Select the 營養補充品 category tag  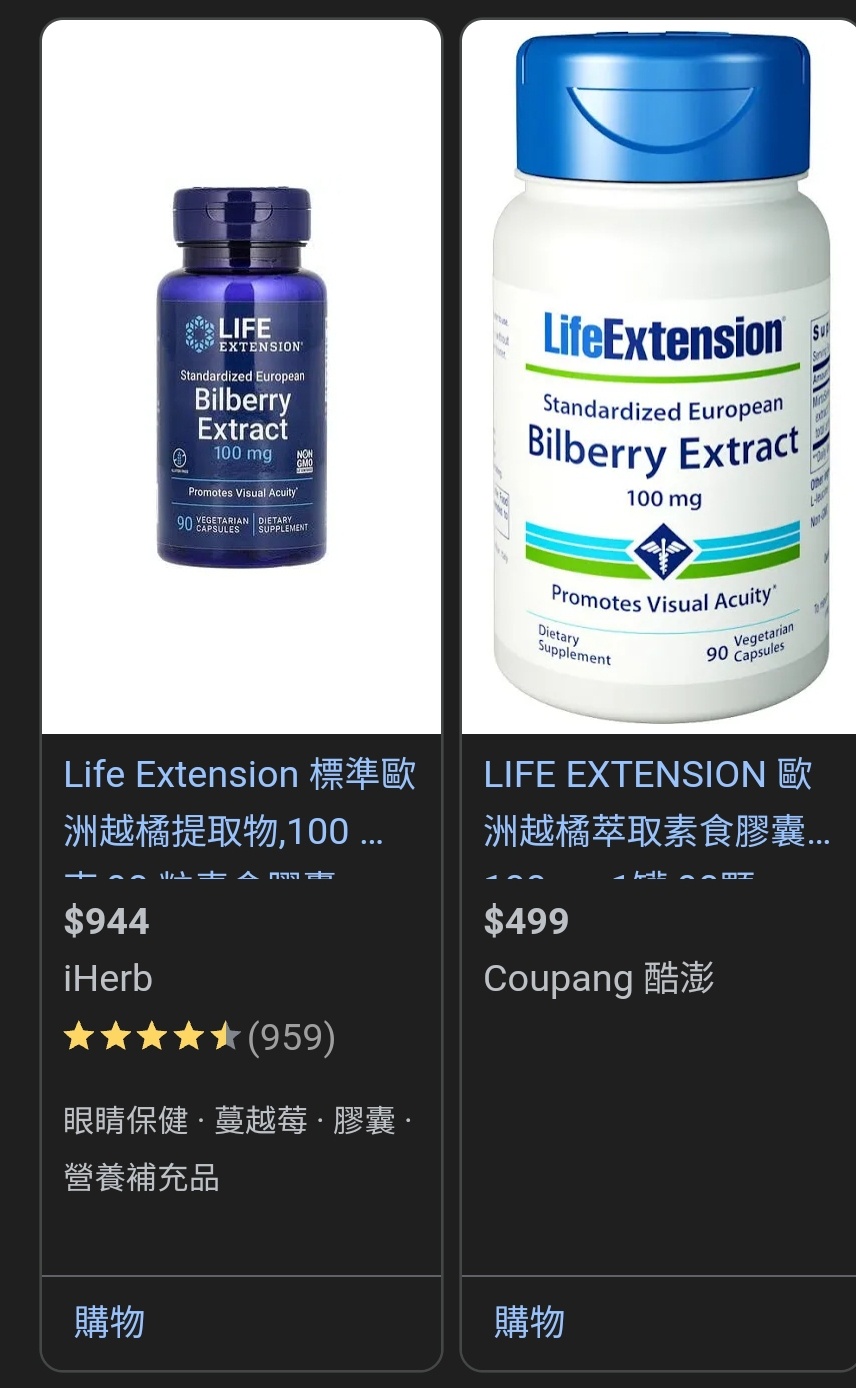(141, 1177)
